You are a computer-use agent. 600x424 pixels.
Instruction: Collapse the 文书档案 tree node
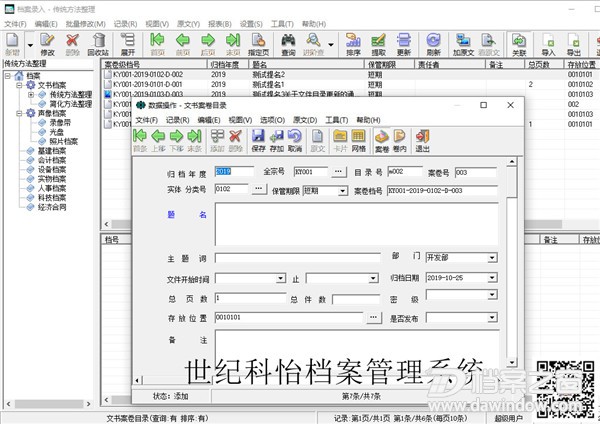coord(18,86)
